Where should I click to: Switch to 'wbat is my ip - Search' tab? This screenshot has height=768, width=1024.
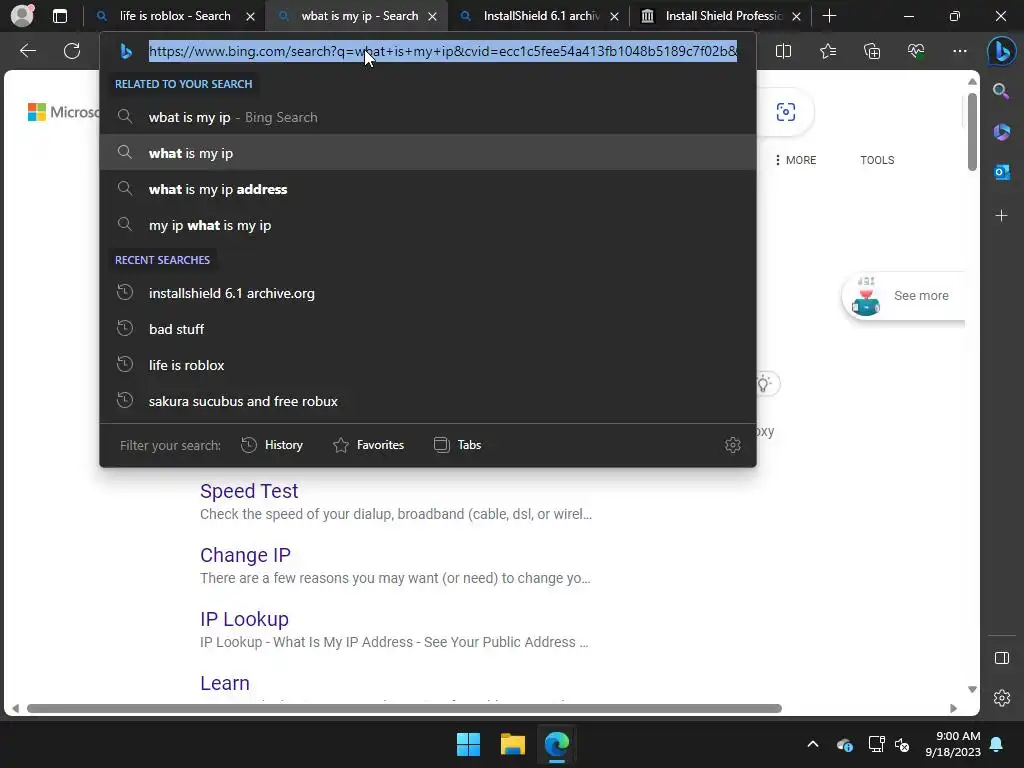pyautogui.click(x=357, y=16)
